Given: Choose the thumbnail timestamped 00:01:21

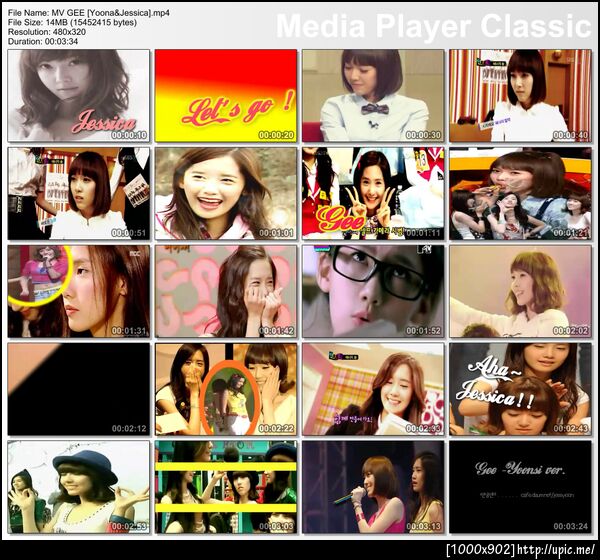Looking at the screenshot, I should tap(520, 194).
